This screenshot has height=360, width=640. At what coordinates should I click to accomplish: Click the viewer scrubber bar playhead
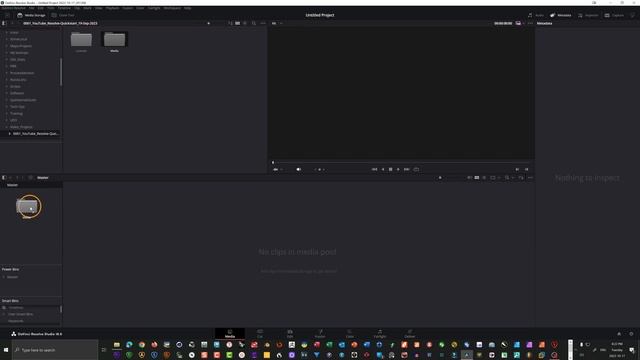tap(273, 162)
